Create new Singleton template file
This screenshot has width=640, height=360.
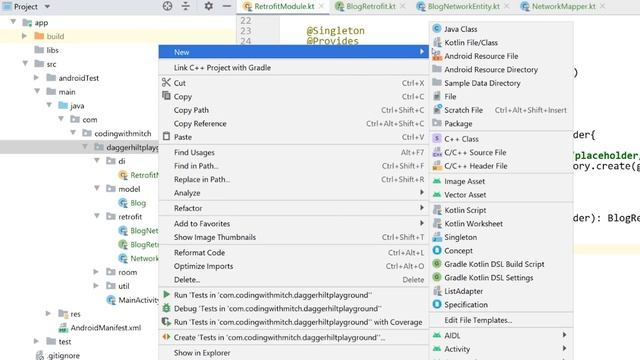[x=501, y=237]
